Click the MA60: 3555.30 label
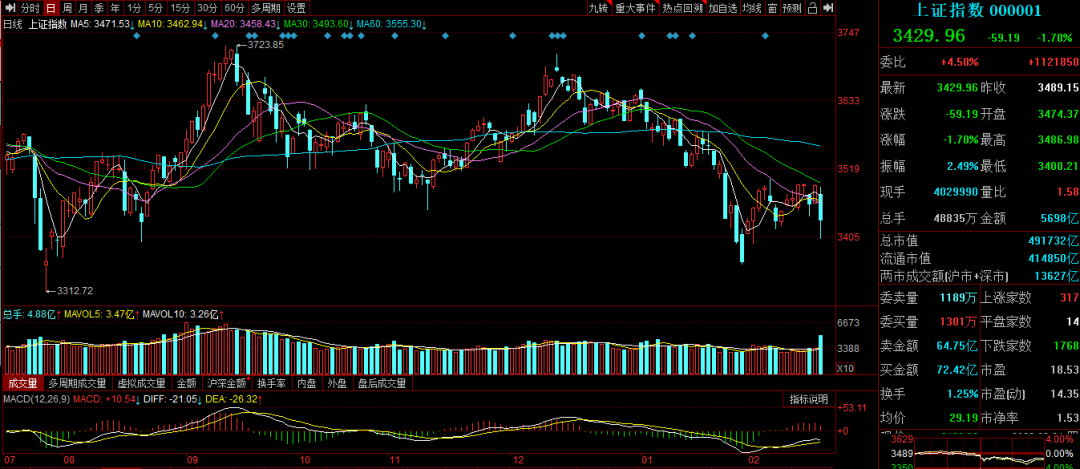 [391, 24]
